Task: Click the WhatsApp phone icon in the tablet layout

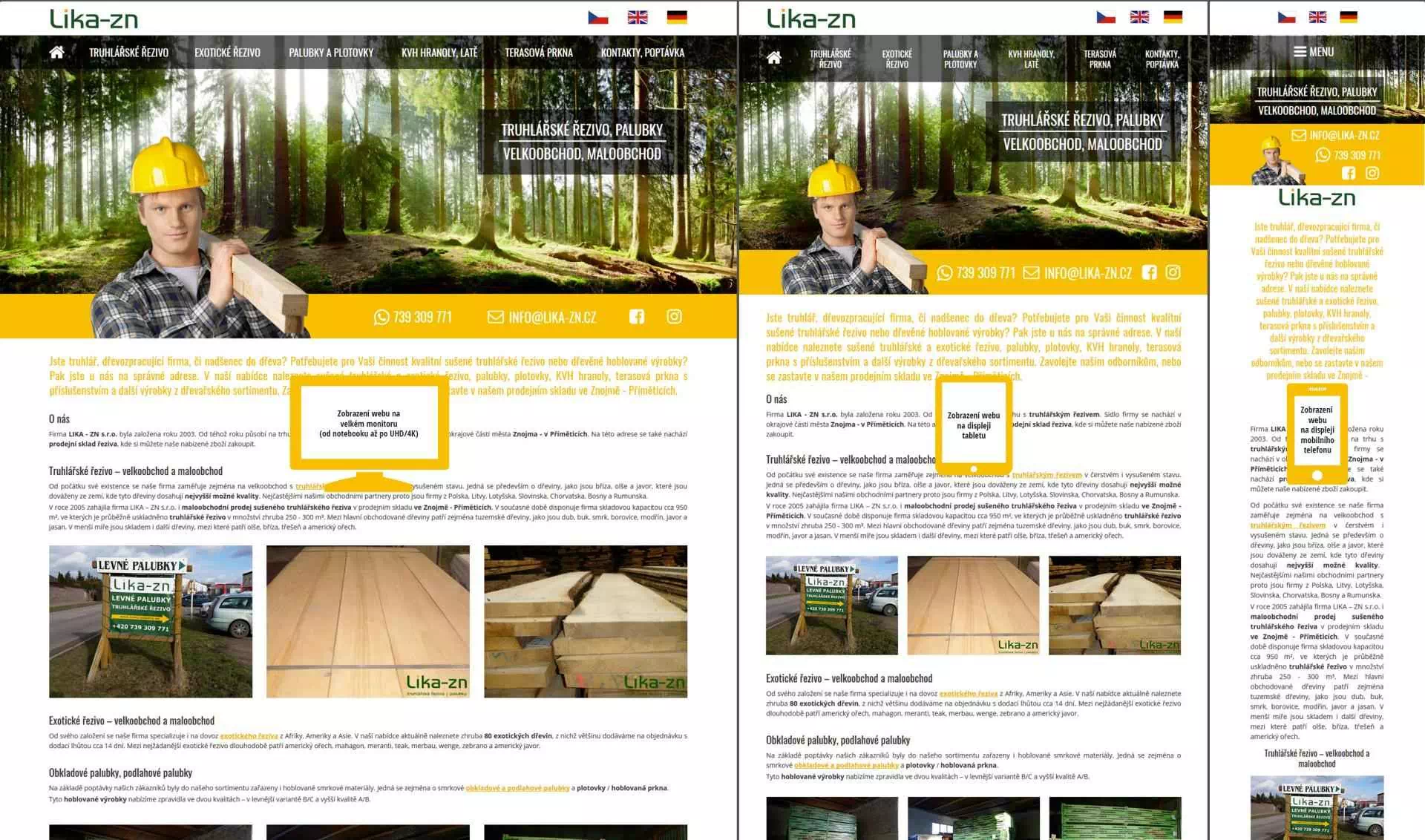Action: coord(944,273)
